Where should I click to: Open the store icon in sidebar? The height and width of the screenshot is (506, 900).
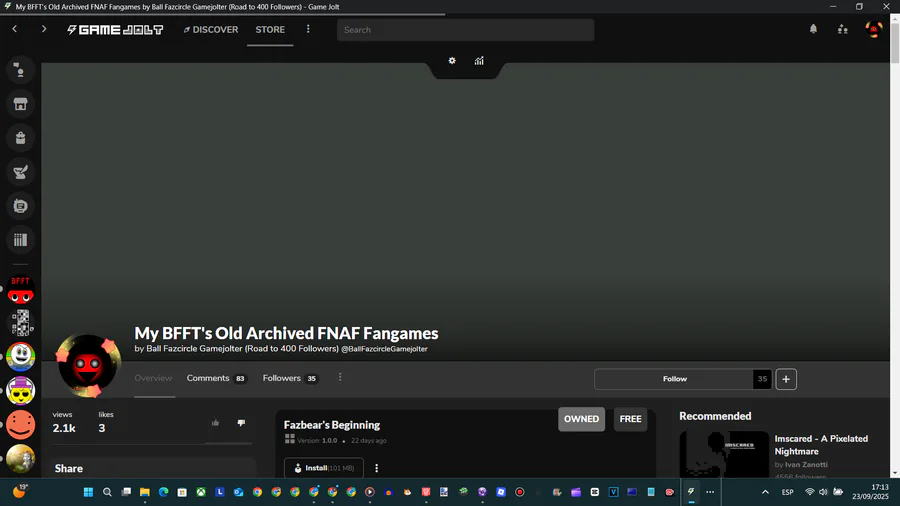pos(21,104)
